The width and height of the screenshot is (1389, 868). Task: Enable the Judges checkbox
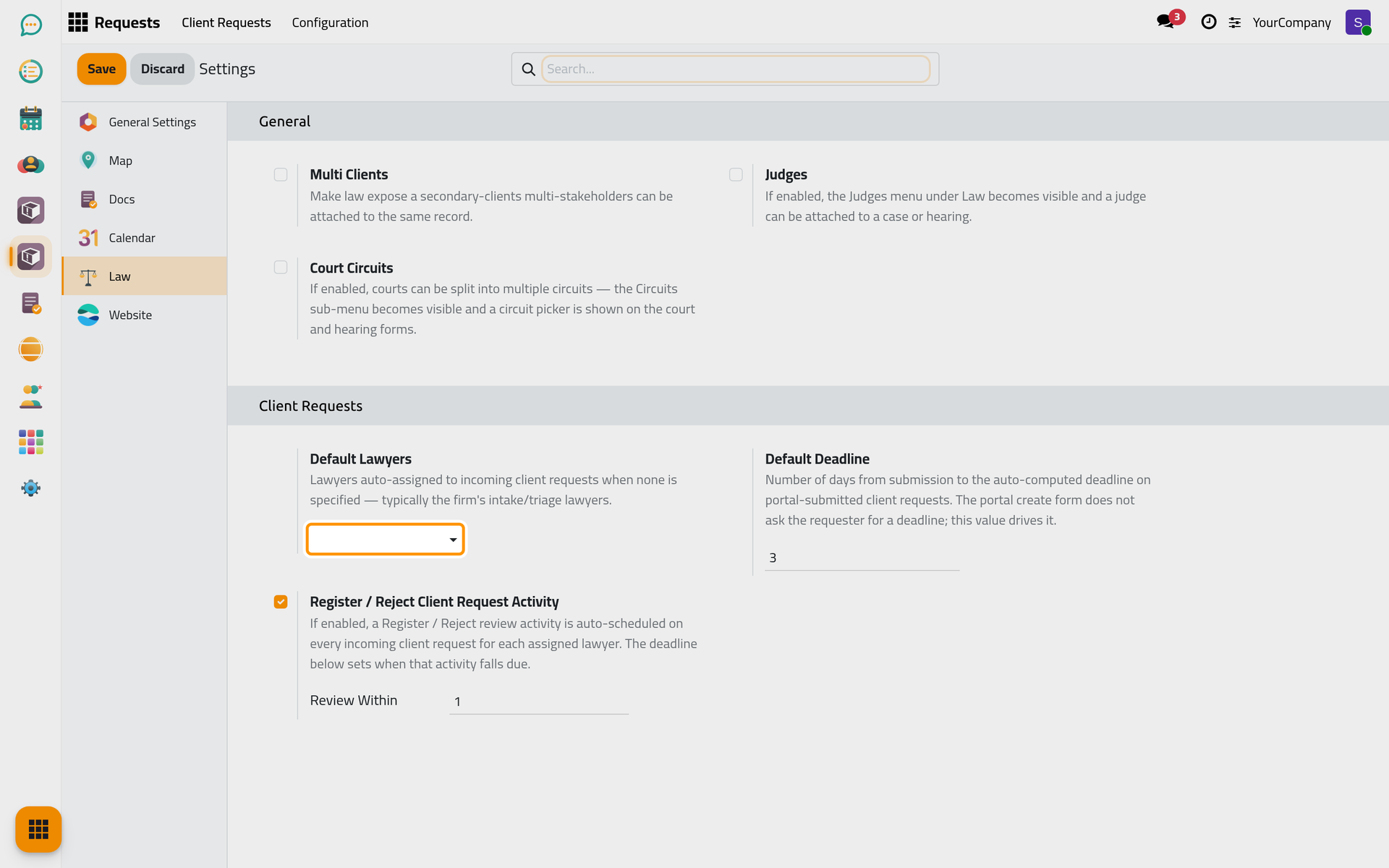[x=736, y=174]
